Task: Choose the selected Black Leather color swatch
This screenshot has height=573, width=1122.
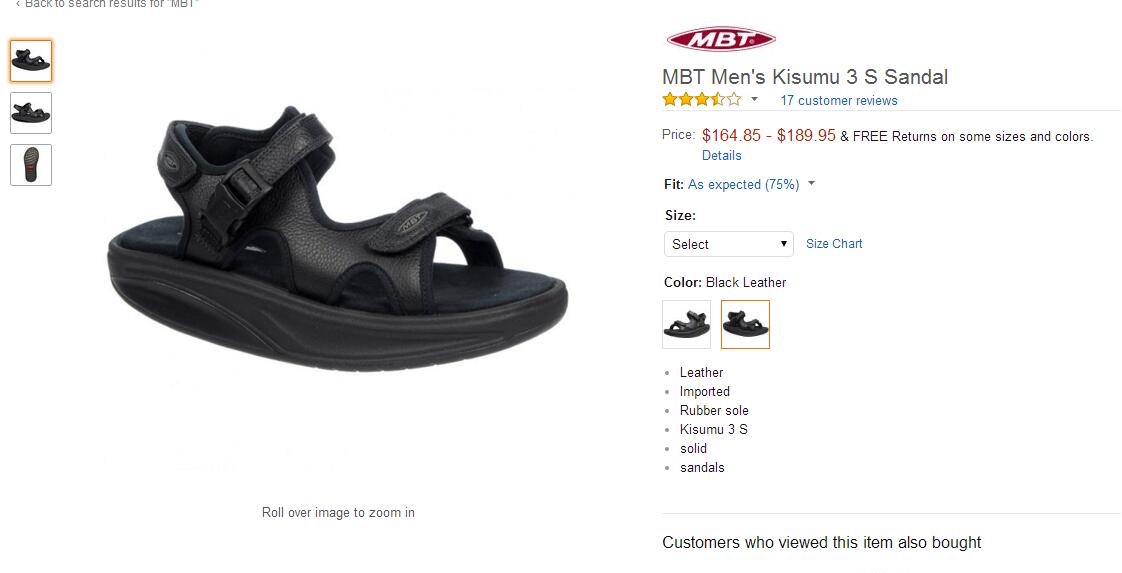Action: [745, 324]
